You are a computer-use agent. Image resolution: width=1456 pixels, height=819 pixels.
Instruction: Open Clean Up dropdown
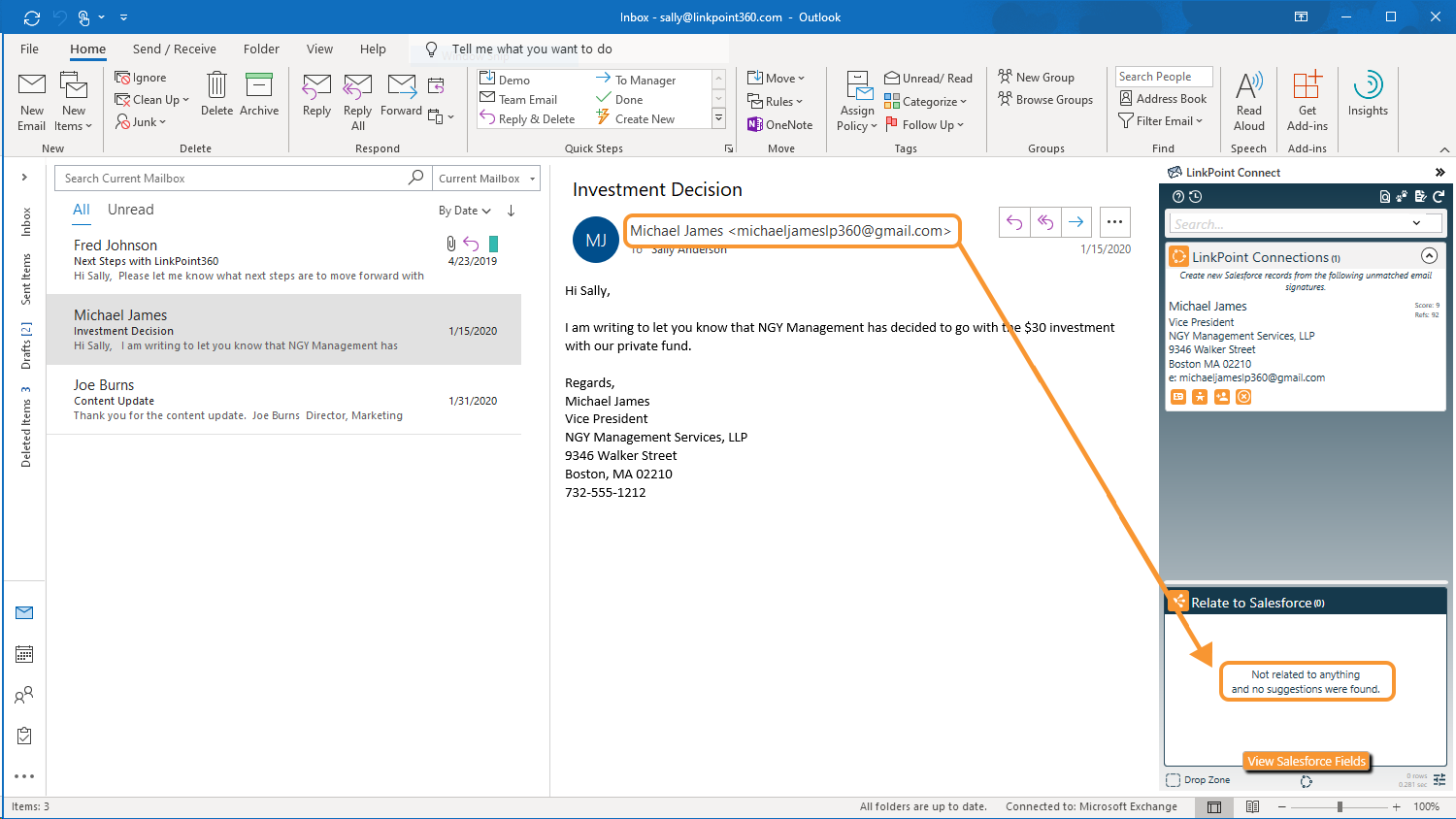[151, 99]
